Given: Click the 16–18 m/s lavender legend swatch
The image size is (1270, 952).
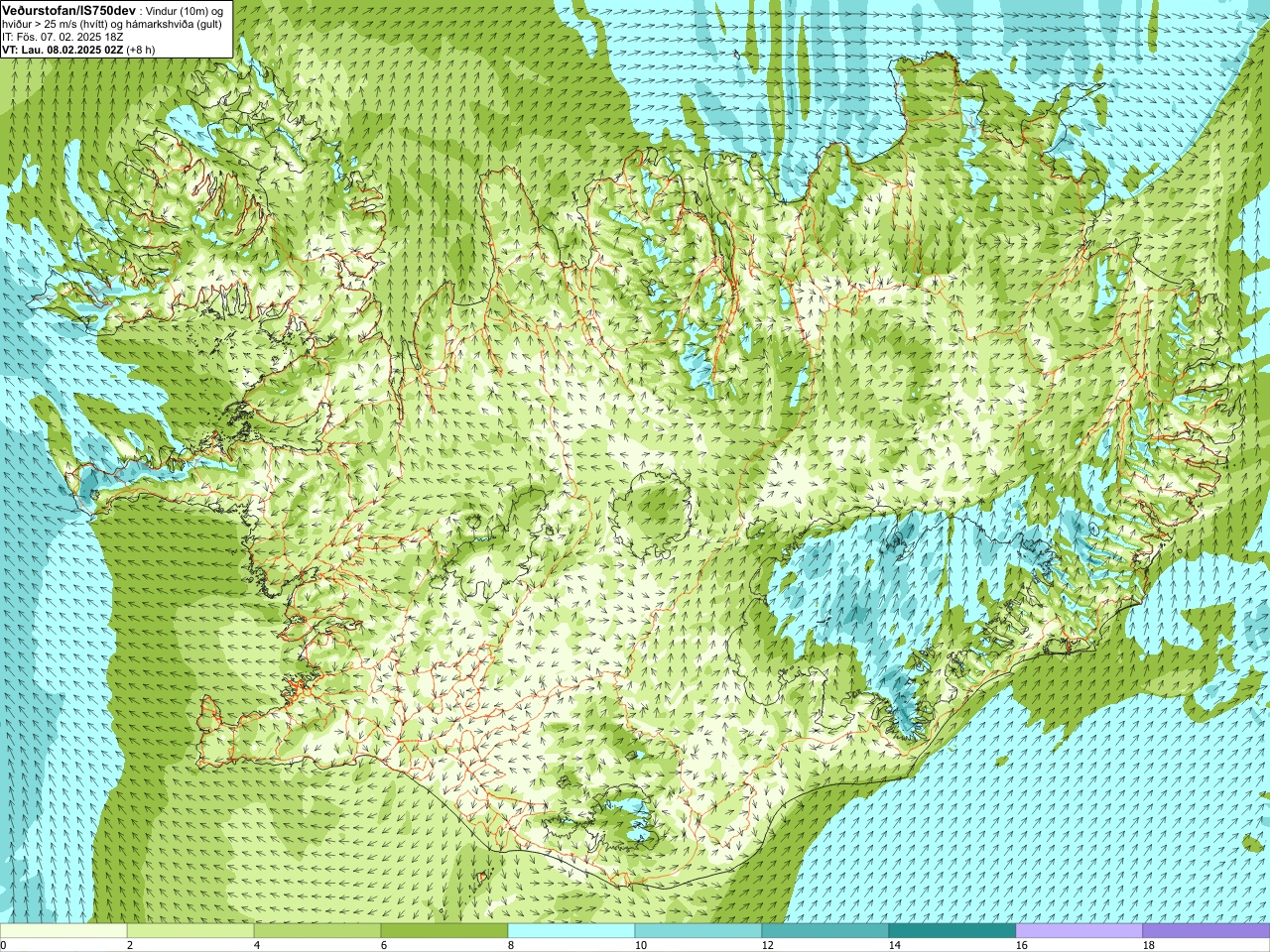Looking at the screenshot, I should point(1079,931).
